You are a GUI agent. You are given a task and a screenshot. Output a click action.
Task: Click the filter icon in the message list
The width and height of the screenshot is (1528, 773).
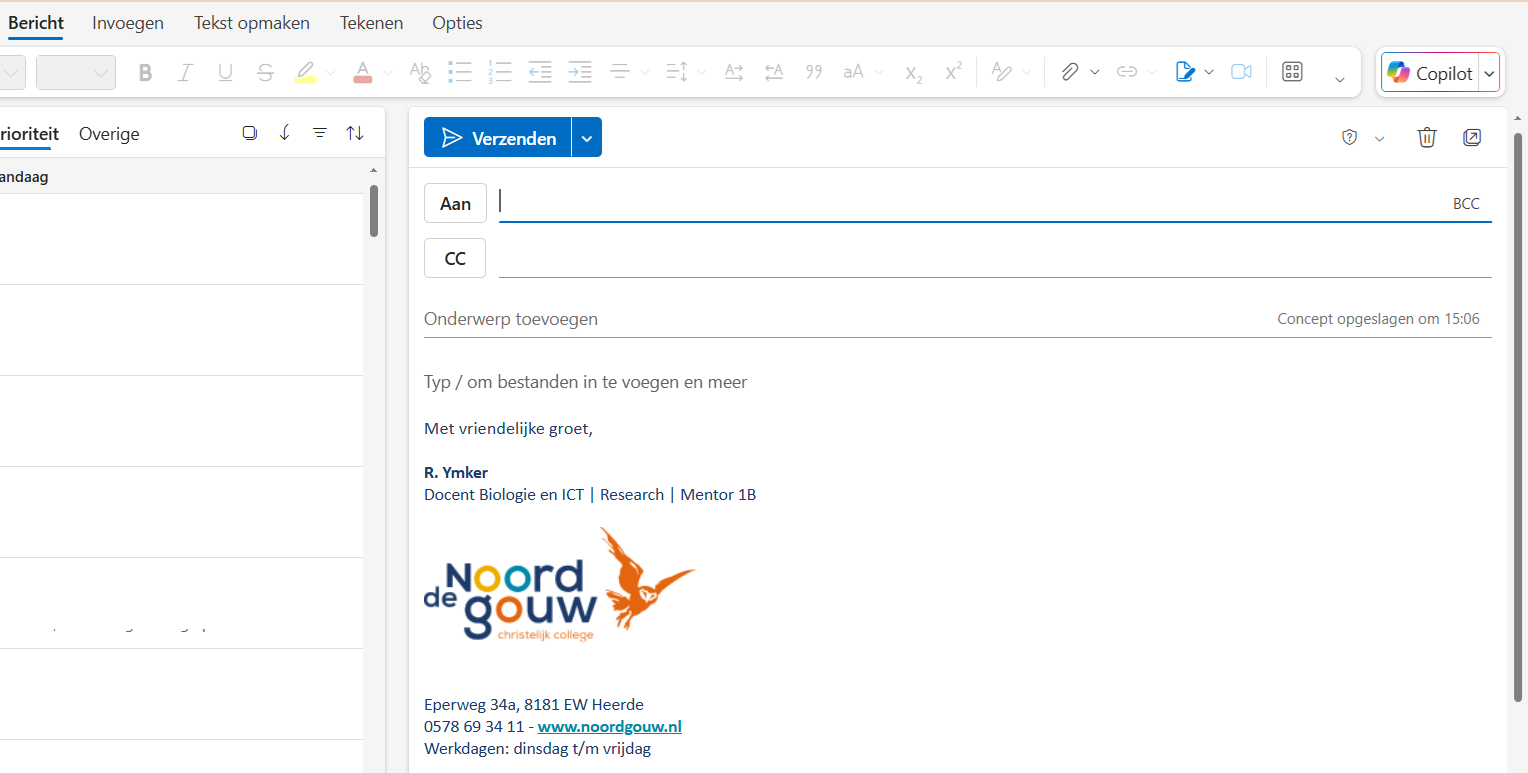tap(320, 133)
